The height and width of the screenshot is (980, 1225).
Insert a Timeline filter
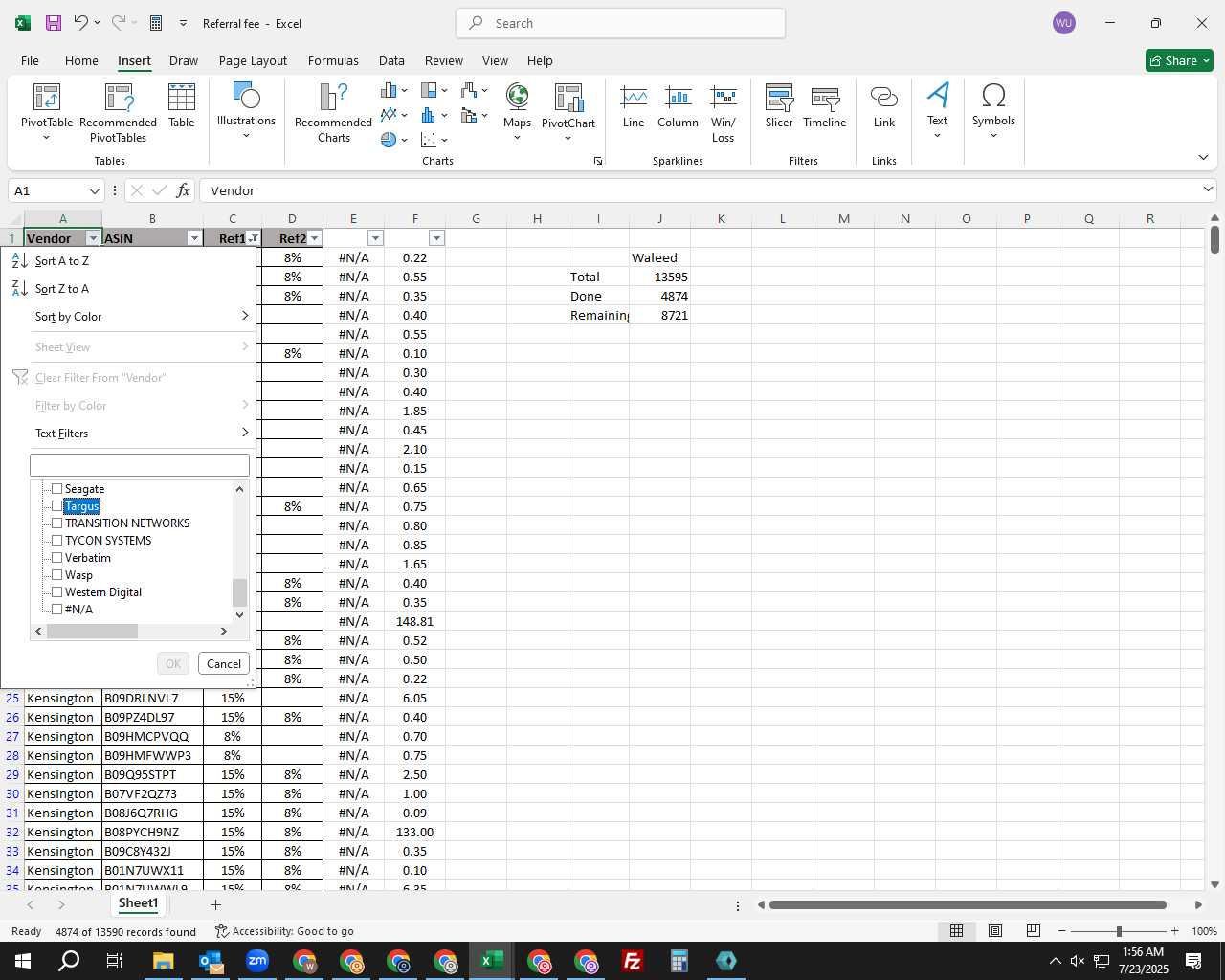825,106
